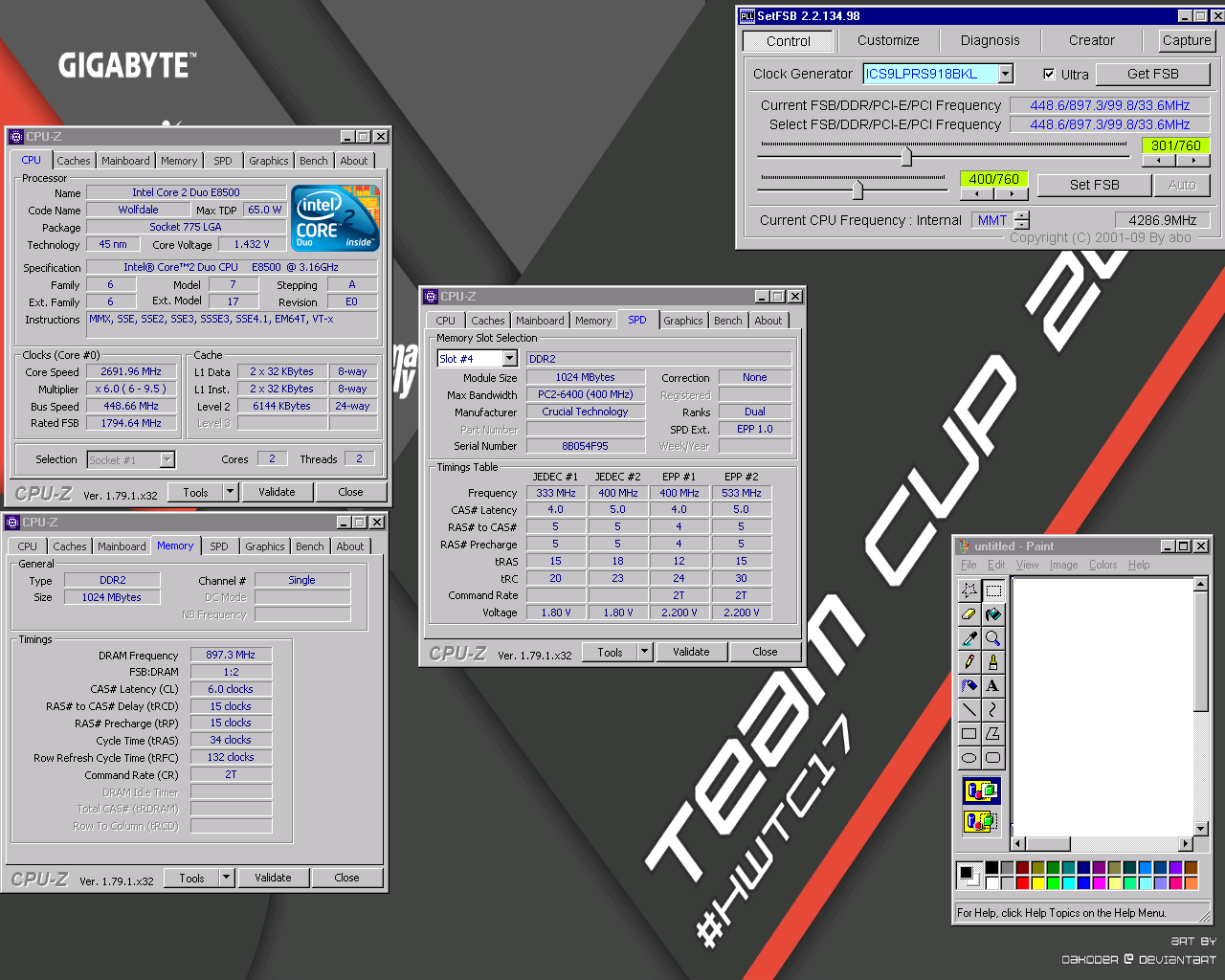Click the Intel Core 2 Duo logo
Image resolution: width=1225 pixels, height=980 pixels.
point(336,219)
